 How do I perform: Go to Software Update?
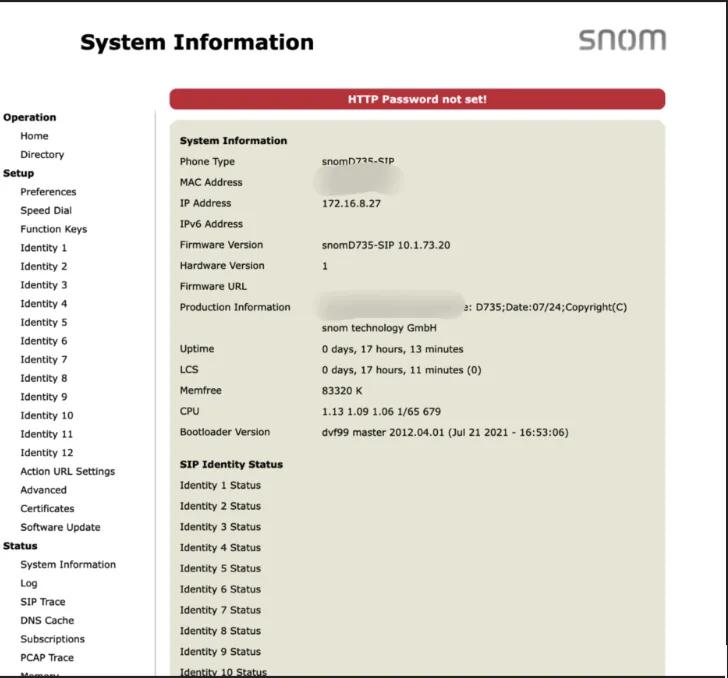tap(60, 527)
